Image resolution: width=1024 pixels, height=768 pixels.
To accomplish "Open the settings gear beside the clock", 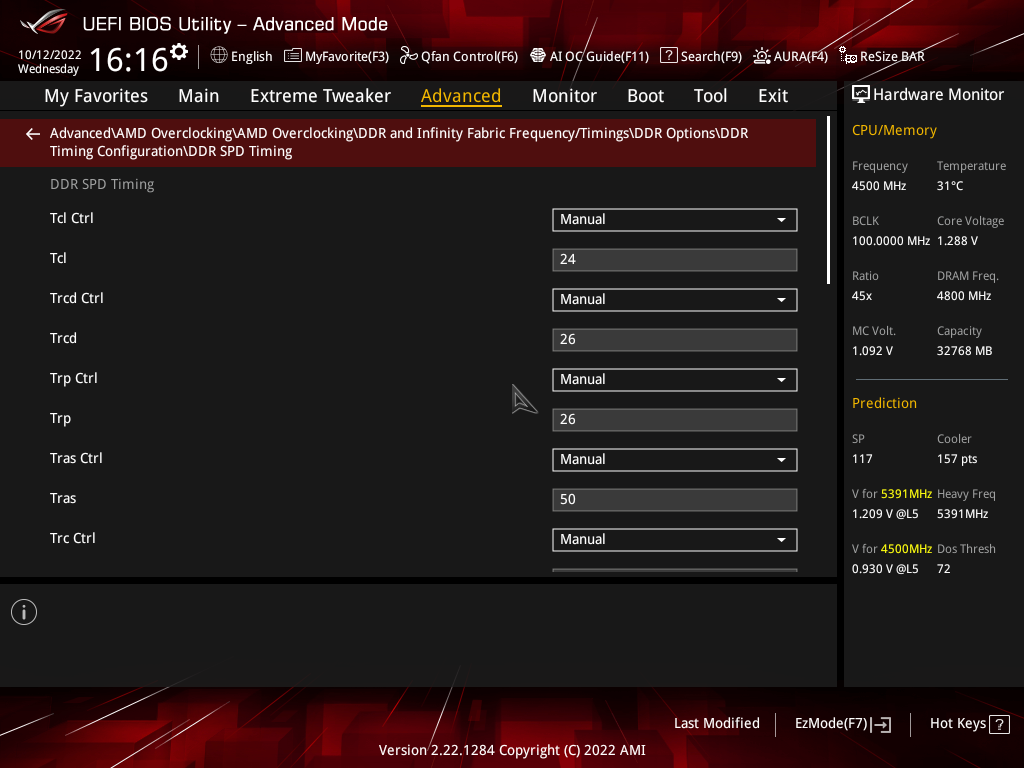I will click(x=179, y=52).
